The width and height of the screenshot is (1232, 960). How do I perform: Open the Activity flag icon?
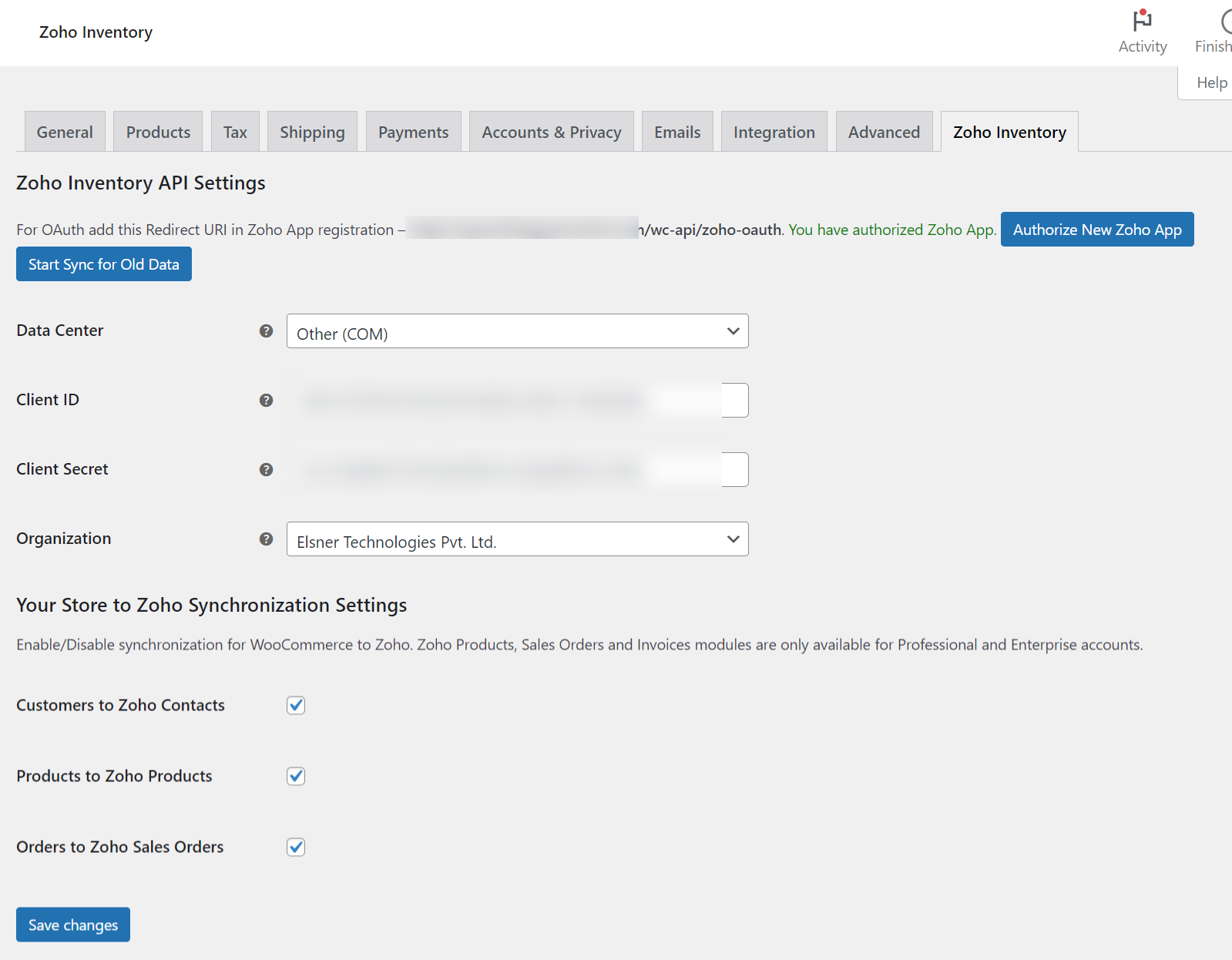pos(1142,21)
